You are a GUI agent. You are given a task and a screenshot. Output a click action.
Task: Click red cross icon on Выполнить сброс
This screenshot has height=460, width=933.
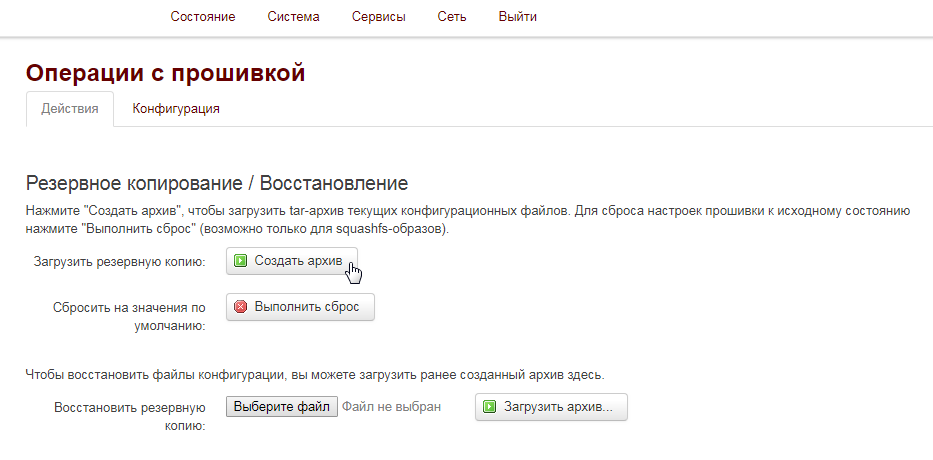tap(240, 307)
